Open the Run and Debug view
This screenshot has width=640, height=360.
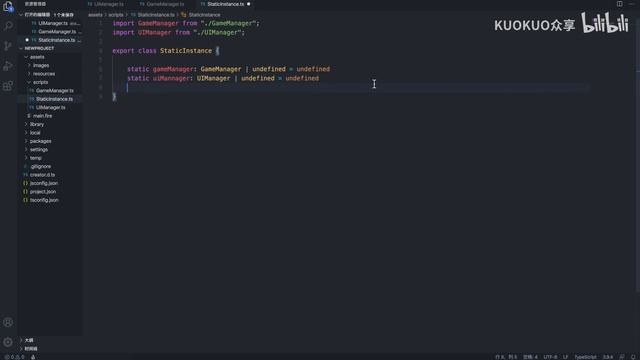pos(8,66)
